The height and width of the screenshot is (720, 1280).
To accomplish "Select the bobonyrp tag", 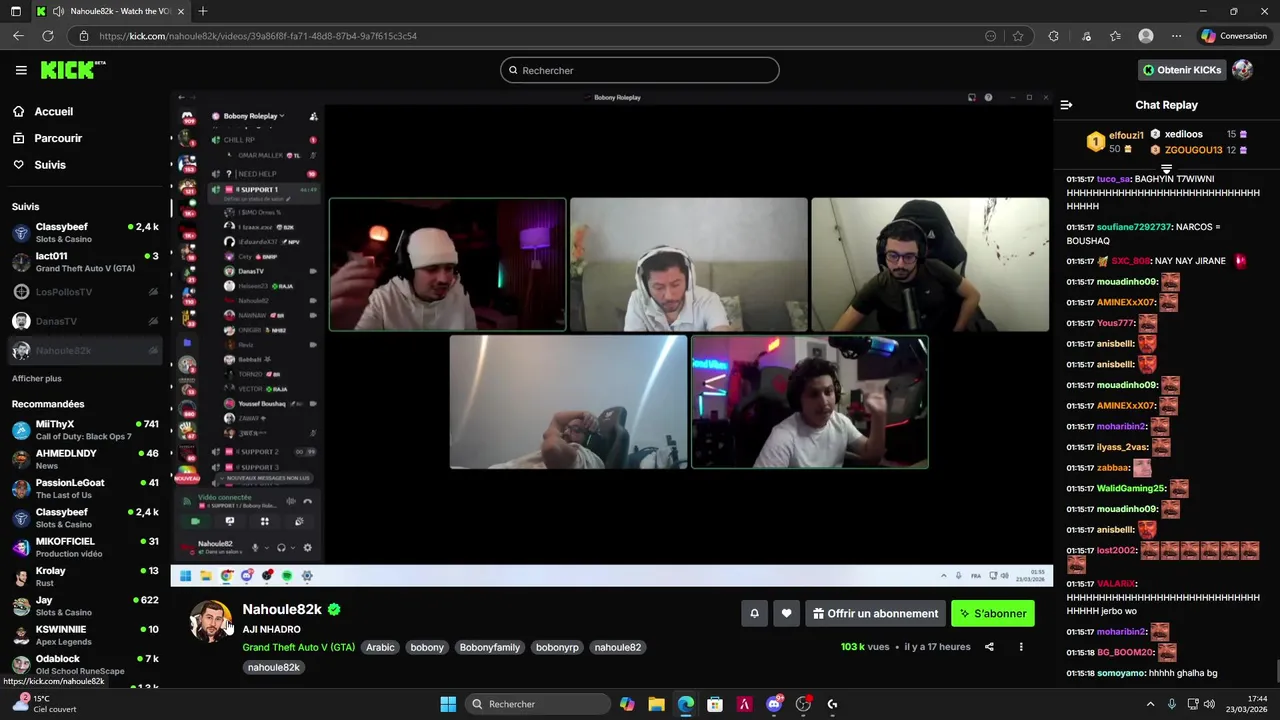I will pyautogui.click(x=557, y=647).
